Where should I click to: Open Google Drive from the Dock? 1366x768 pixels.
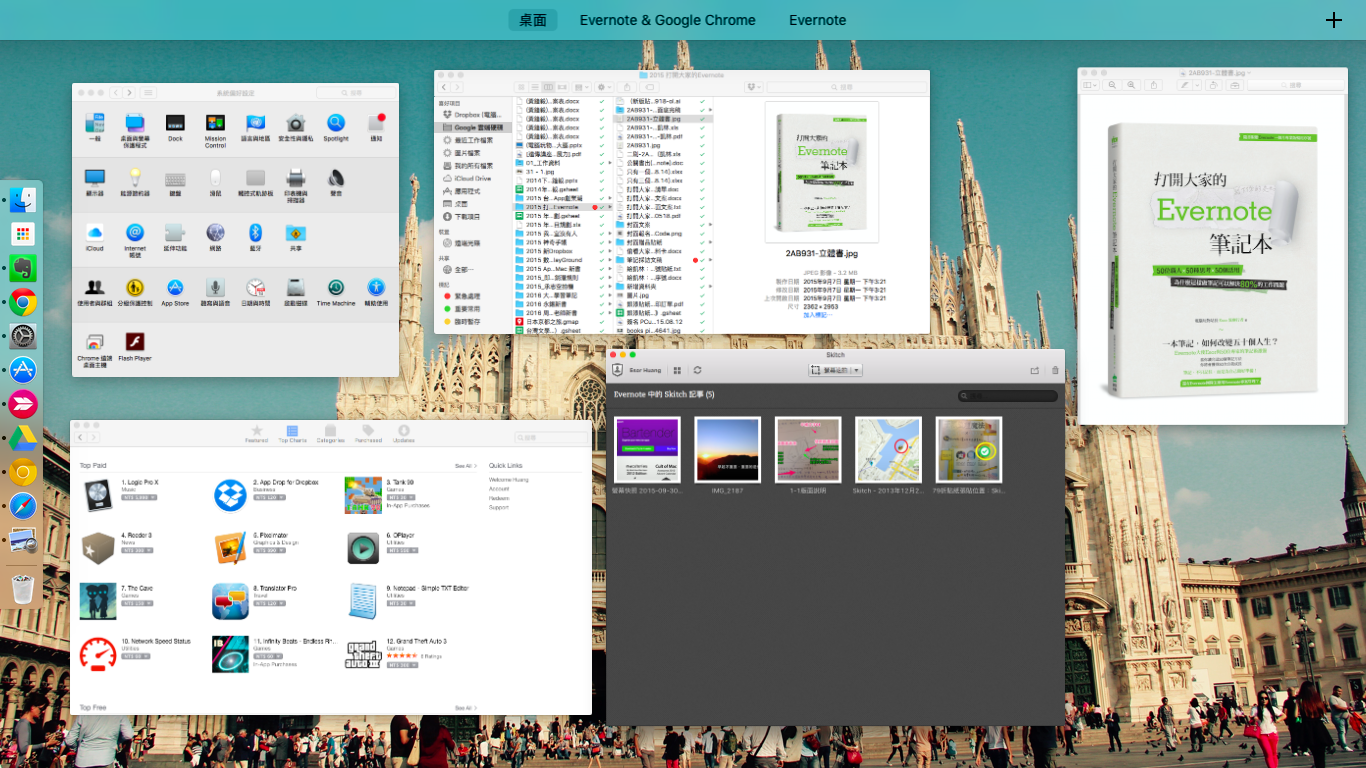tap(23, 438)
